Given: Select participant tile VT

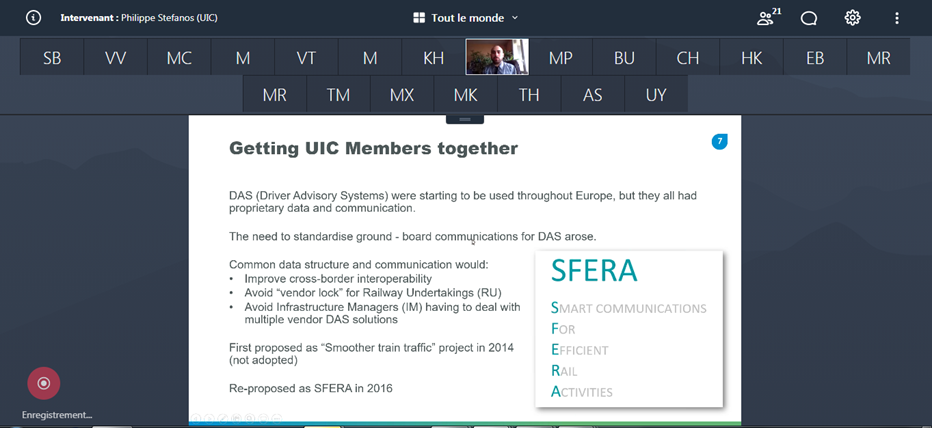Looking at the screenshot, I should pos(306,58).
